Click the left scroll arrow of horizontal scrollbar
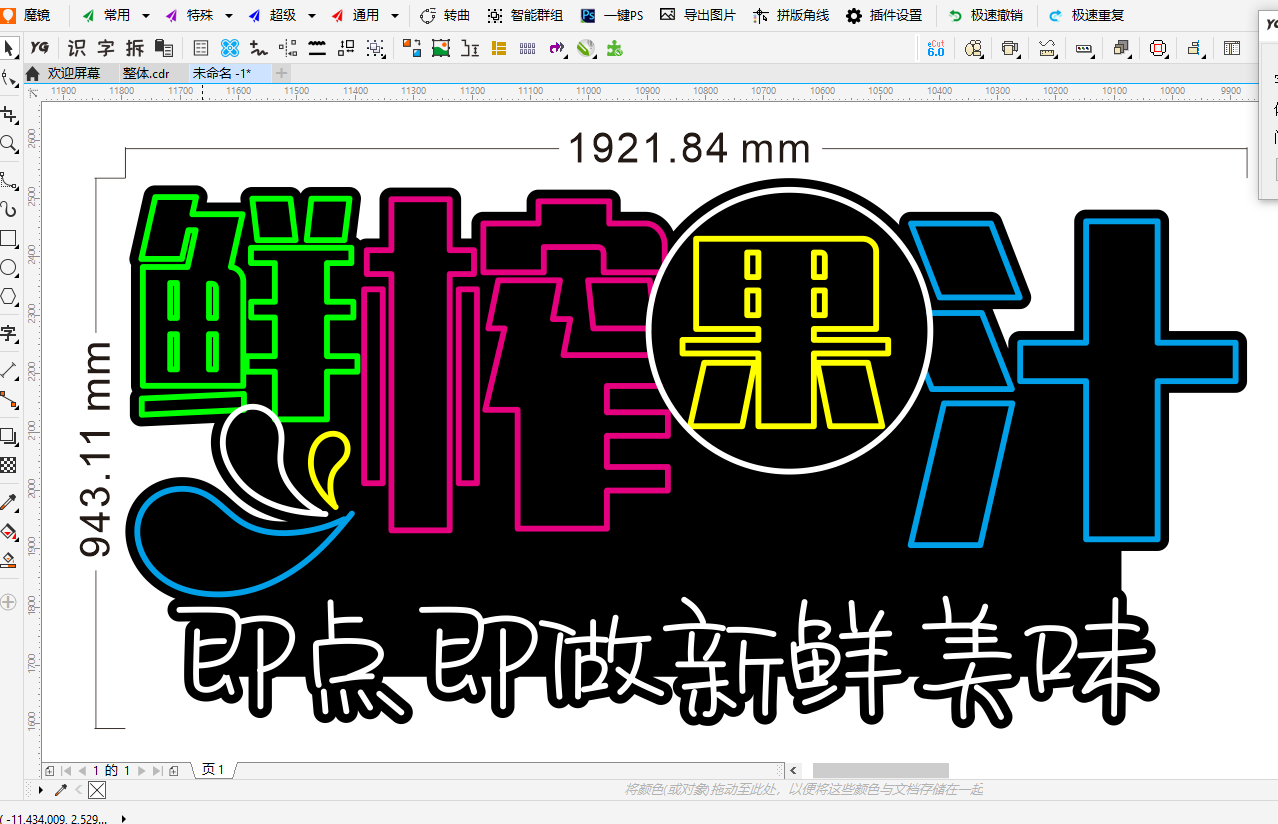Screen dimensions: 1278x824 point(794,771)
